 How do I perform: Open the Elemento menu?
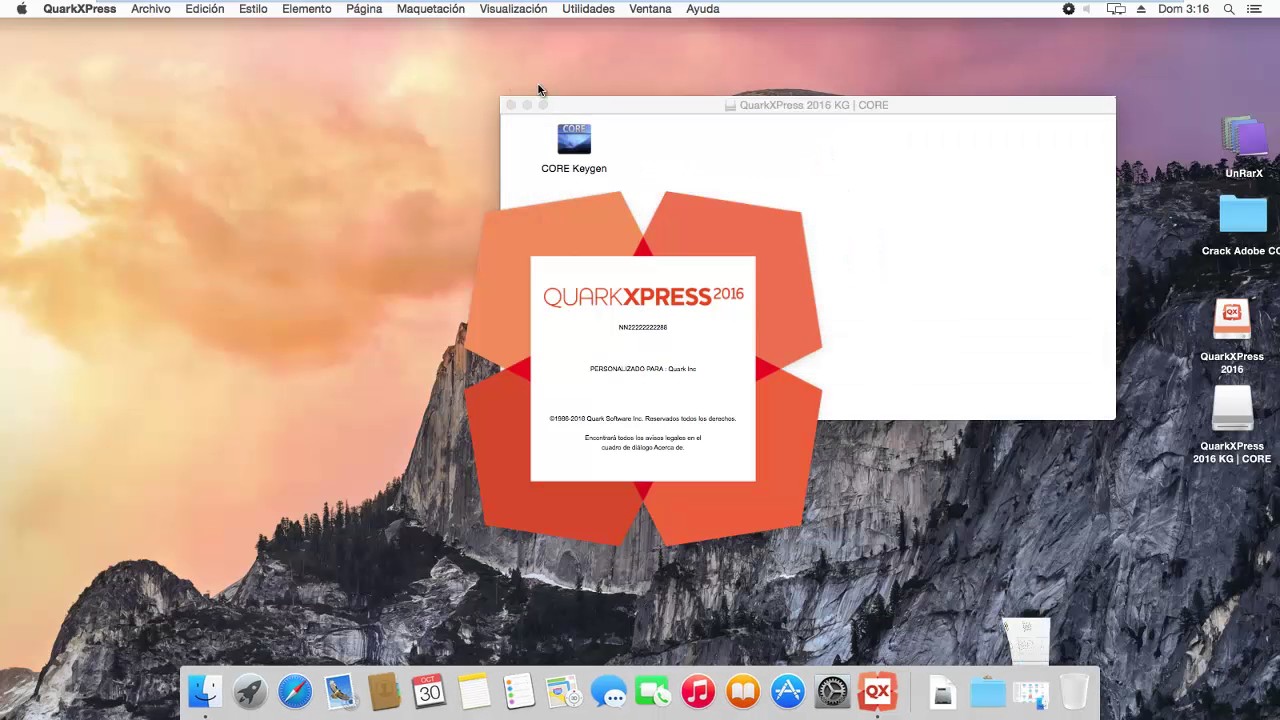[307, 9]
